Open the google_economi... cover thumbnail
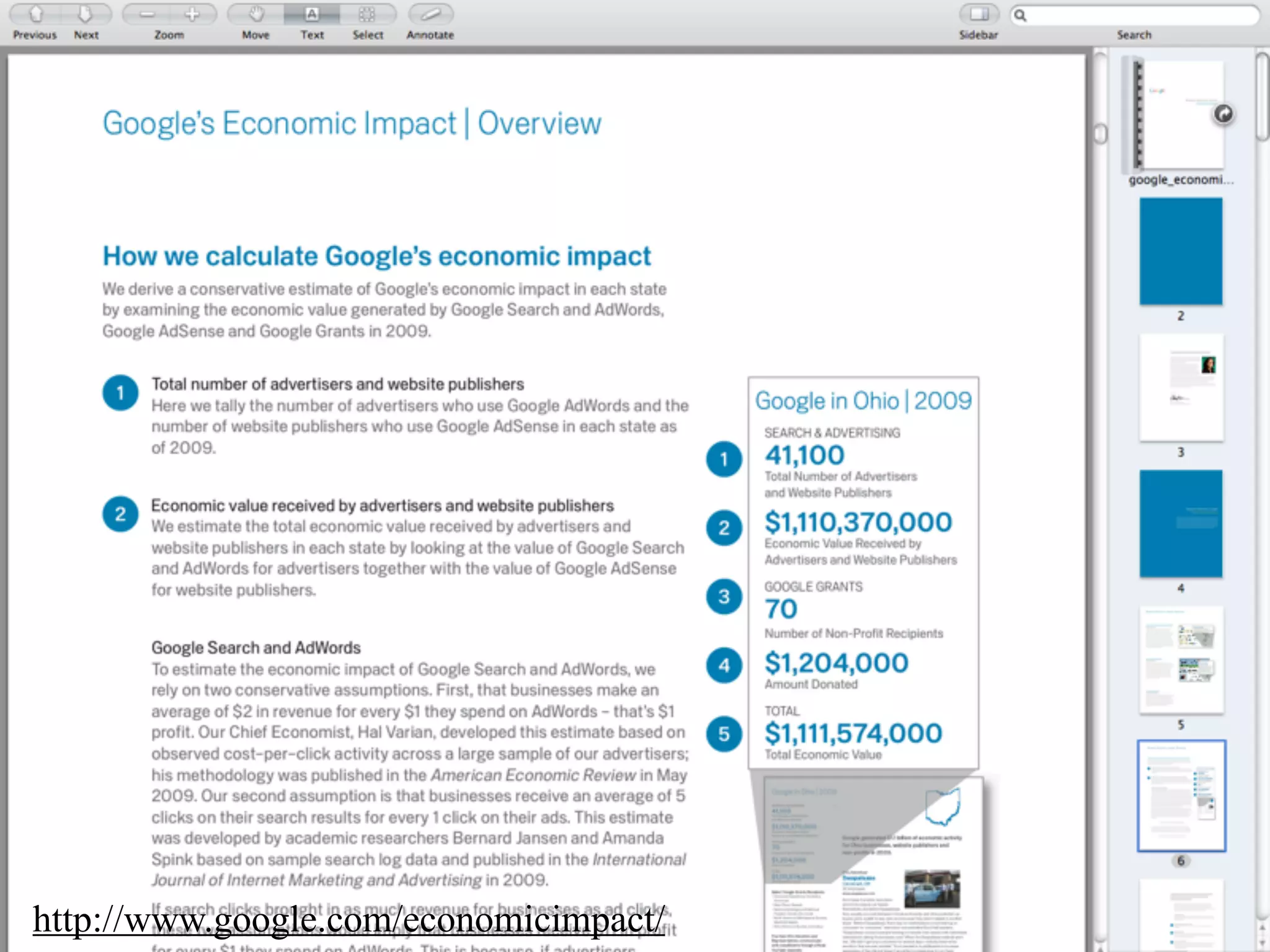Image resolution: width=1270 pixels, height=952 pixels. coord(1180,115)
